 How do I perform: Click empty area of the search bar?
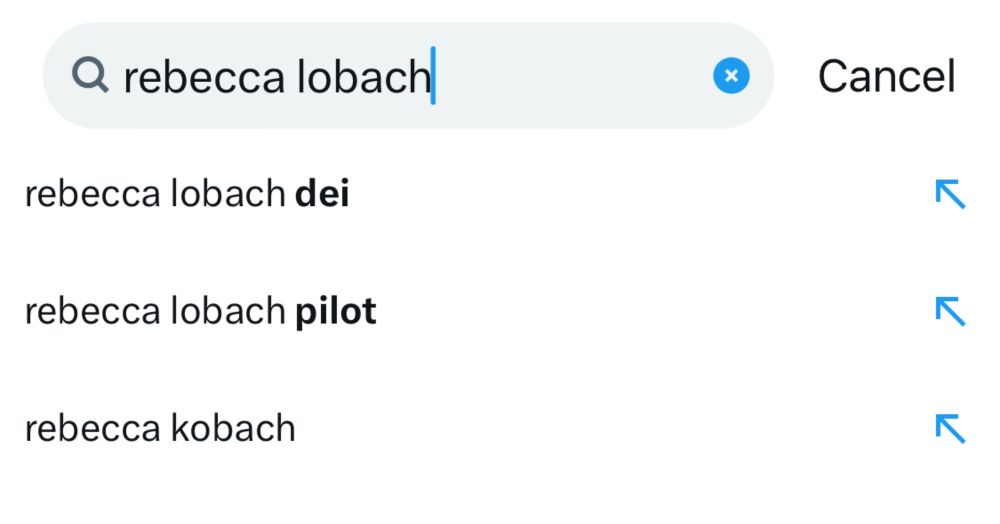point(574,76)
